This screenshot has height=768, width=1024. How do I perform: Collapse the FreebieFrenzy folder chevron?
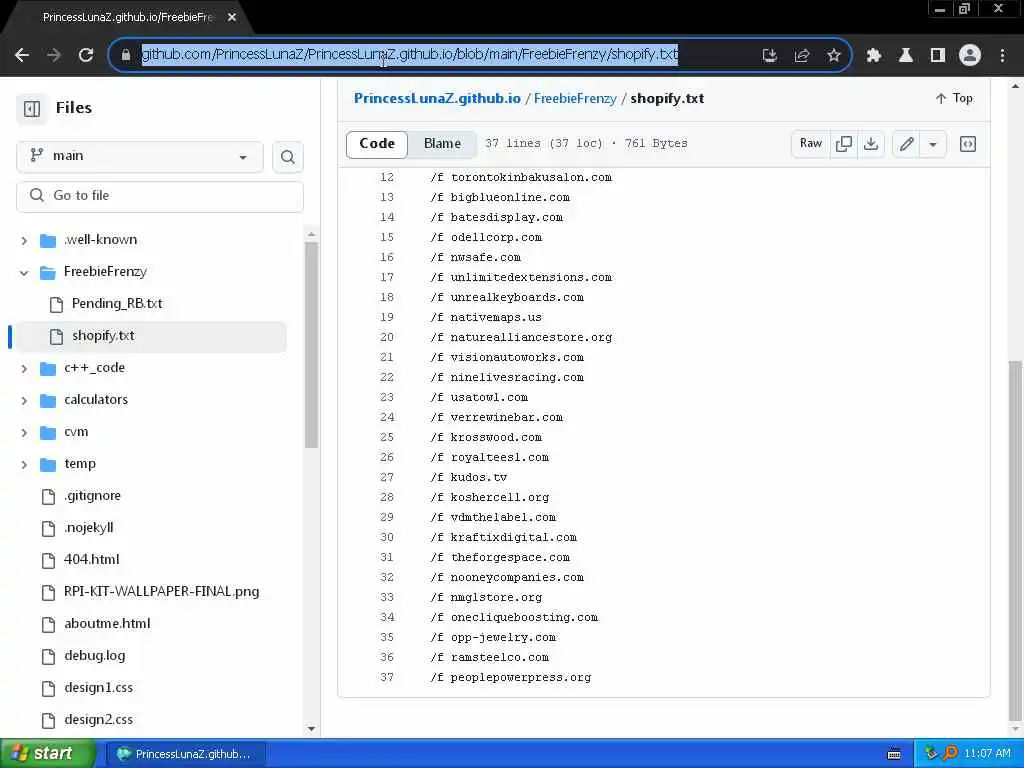tap(24, 272)
